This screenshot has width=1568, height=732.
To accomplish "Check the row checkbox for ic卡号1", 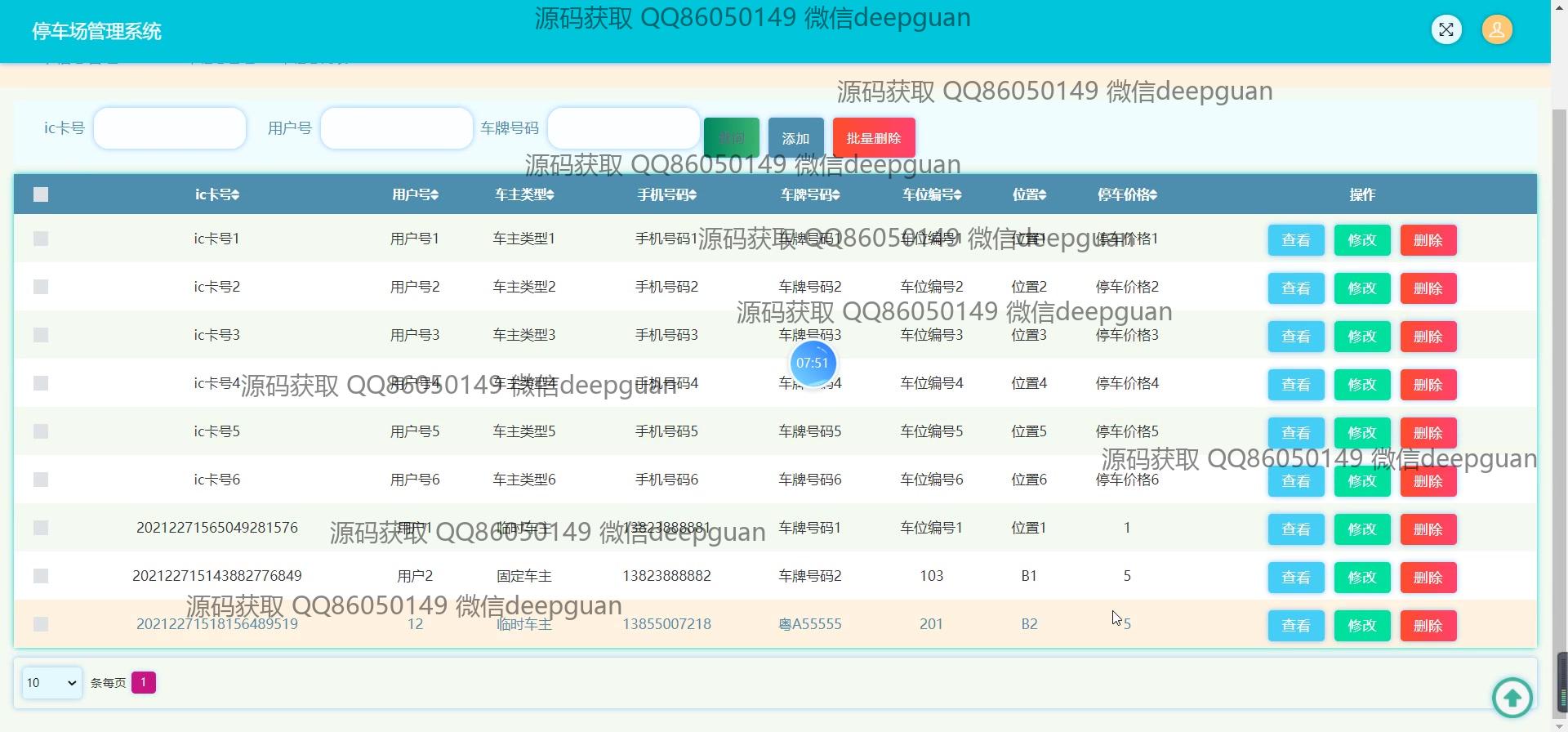I will pos(41,239).
